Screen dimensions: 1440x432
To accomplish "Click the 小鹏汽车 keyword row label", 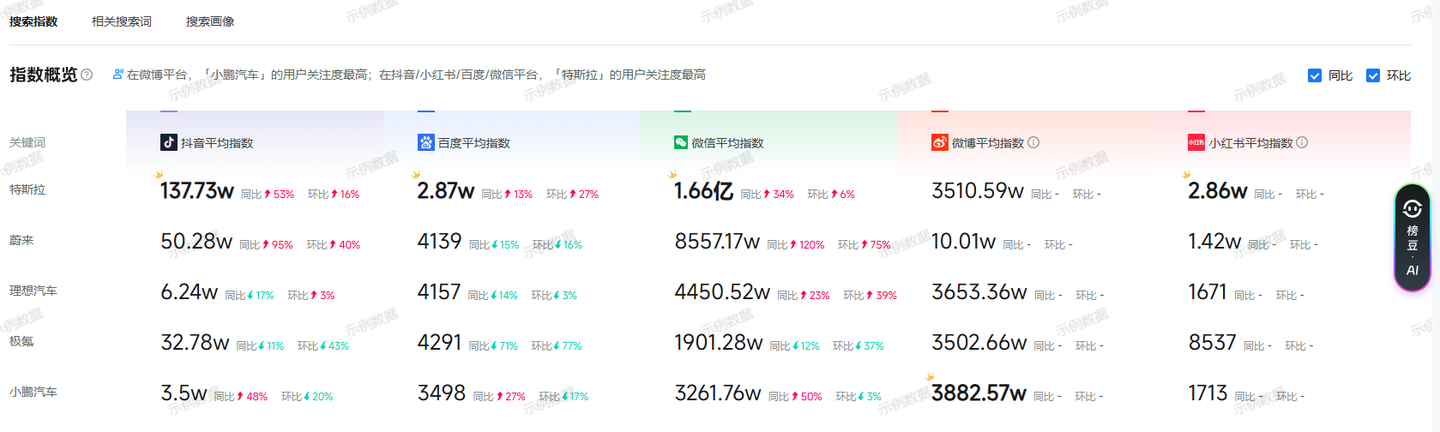I will coord(34,392).
